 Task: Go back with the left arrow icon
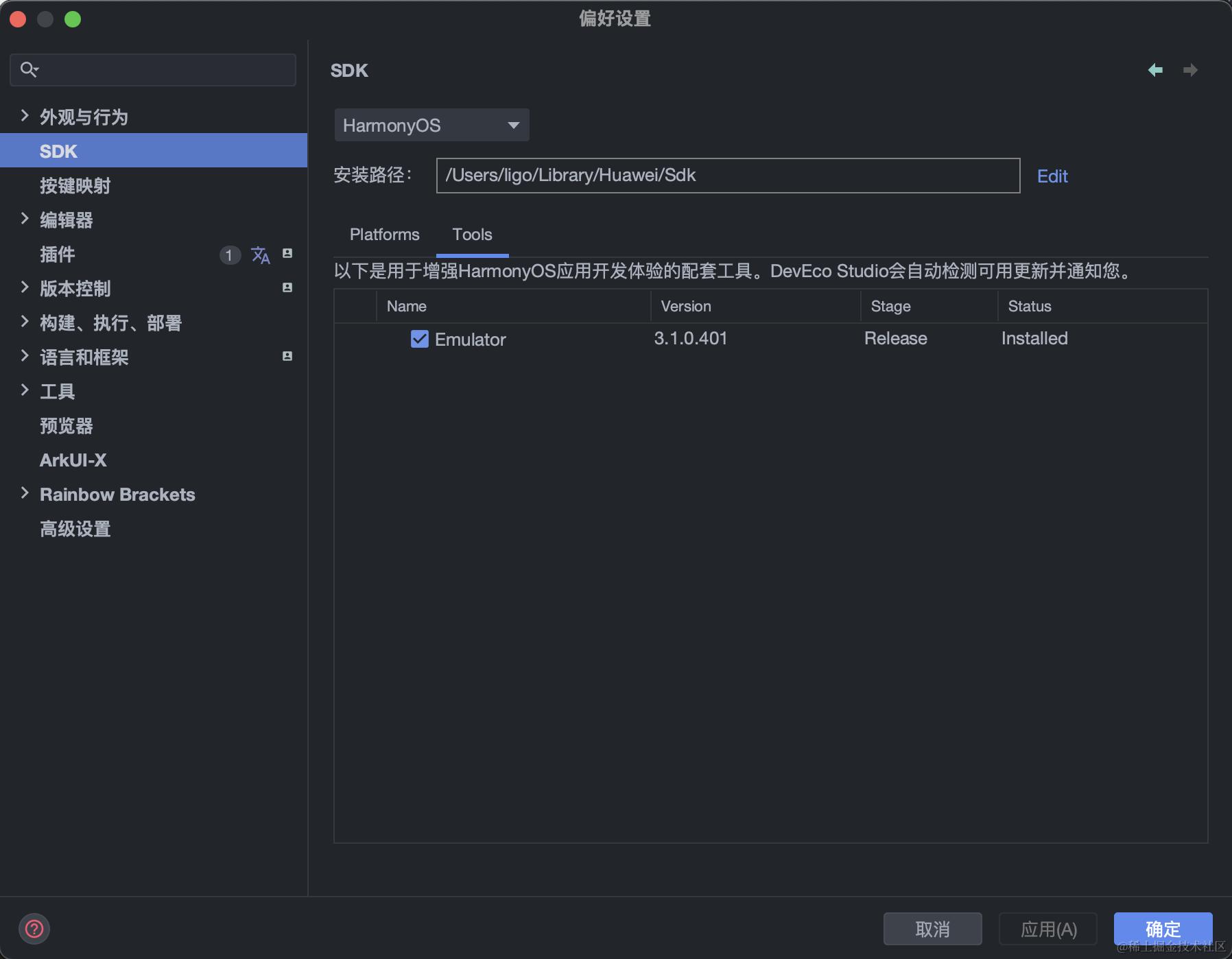click(x=1155, y=70)
